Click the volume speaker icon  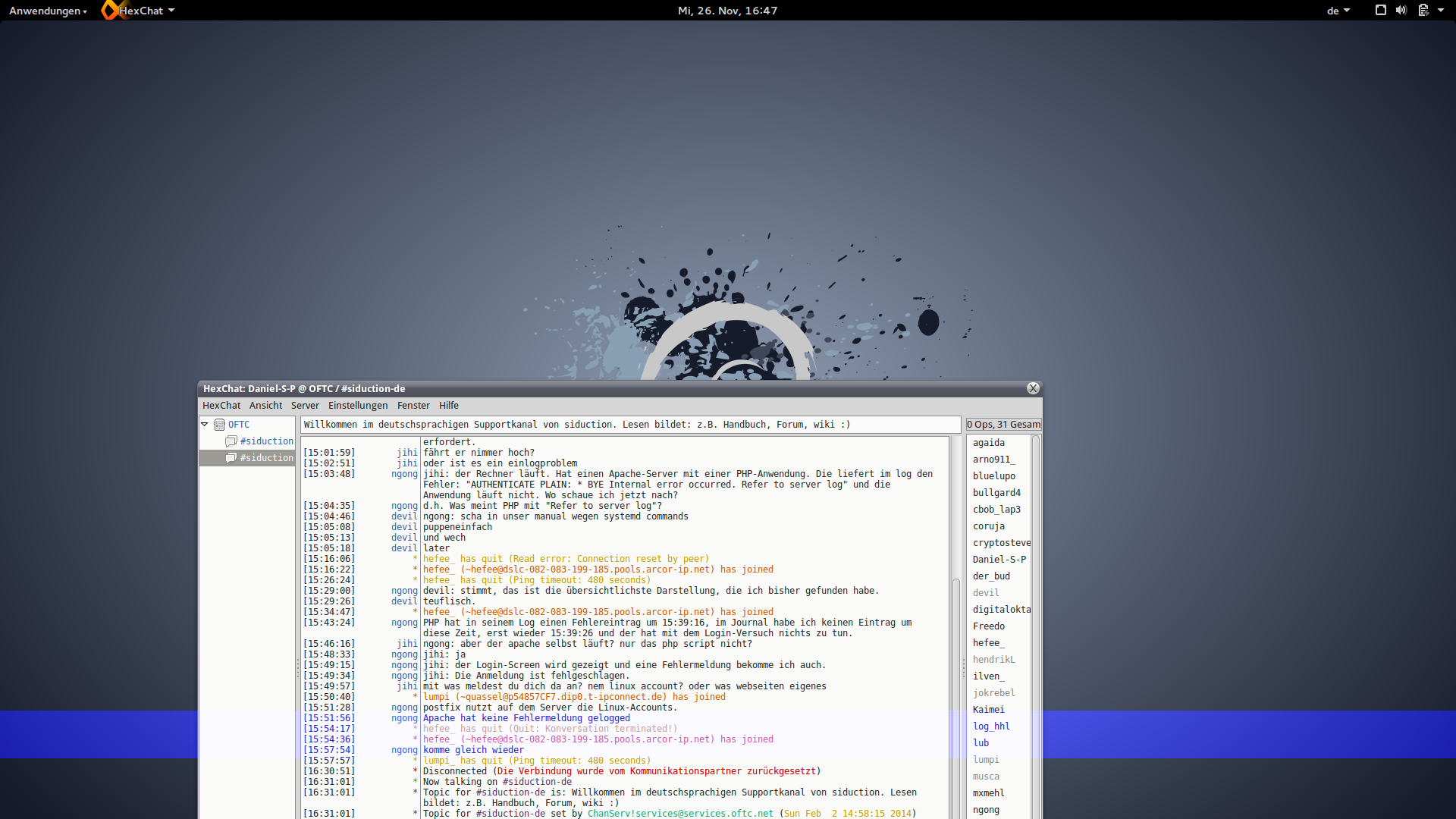point(1401,10)
